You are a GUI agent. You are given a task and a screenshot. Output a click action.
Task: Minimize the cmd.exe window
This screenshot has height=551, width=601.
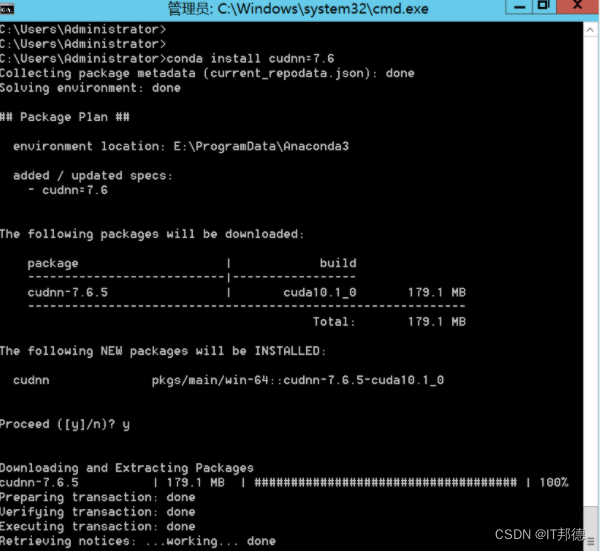[x=519, y=6]
